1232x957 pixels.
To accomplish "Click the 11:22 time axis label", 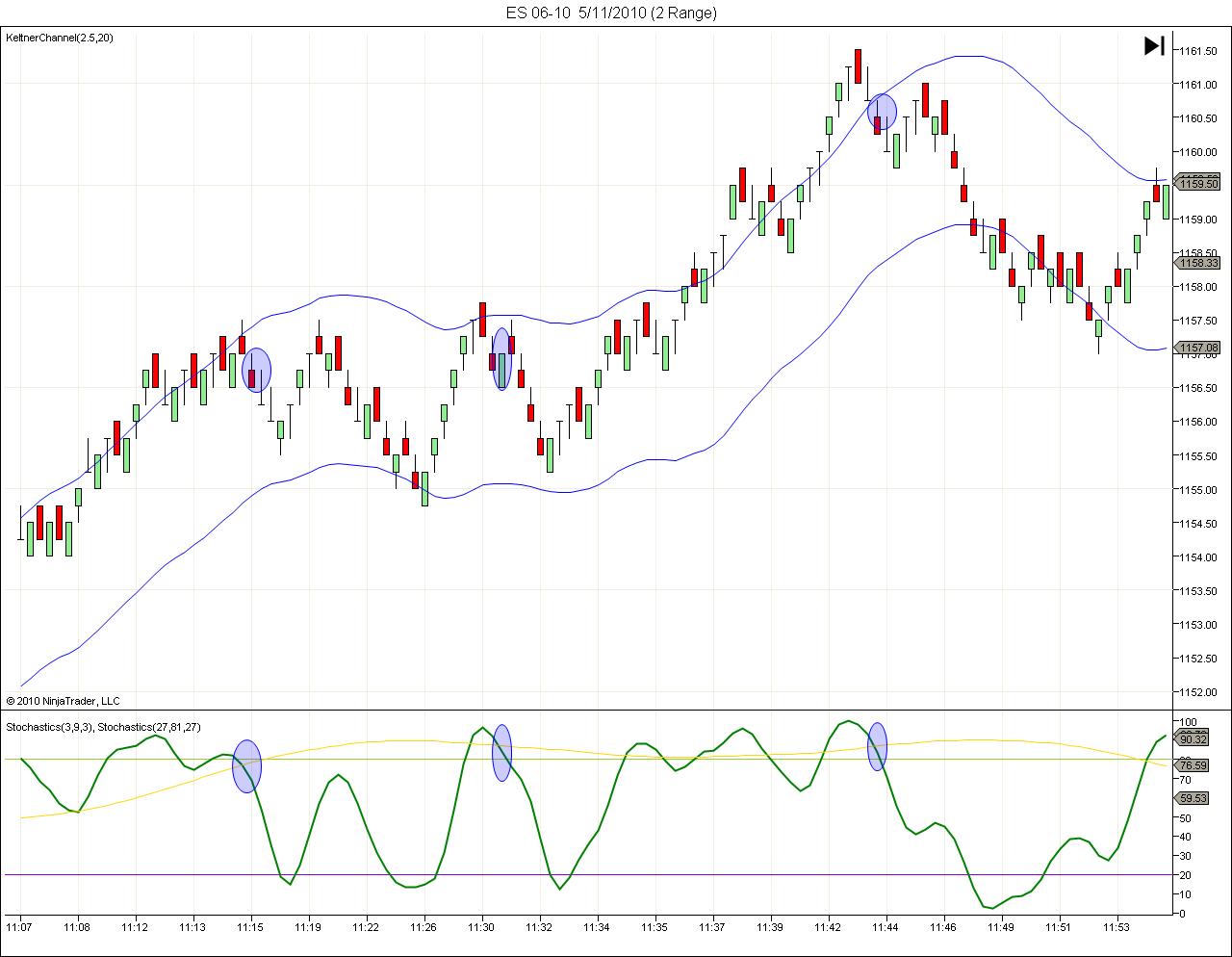I will click(x=366, y=927).
